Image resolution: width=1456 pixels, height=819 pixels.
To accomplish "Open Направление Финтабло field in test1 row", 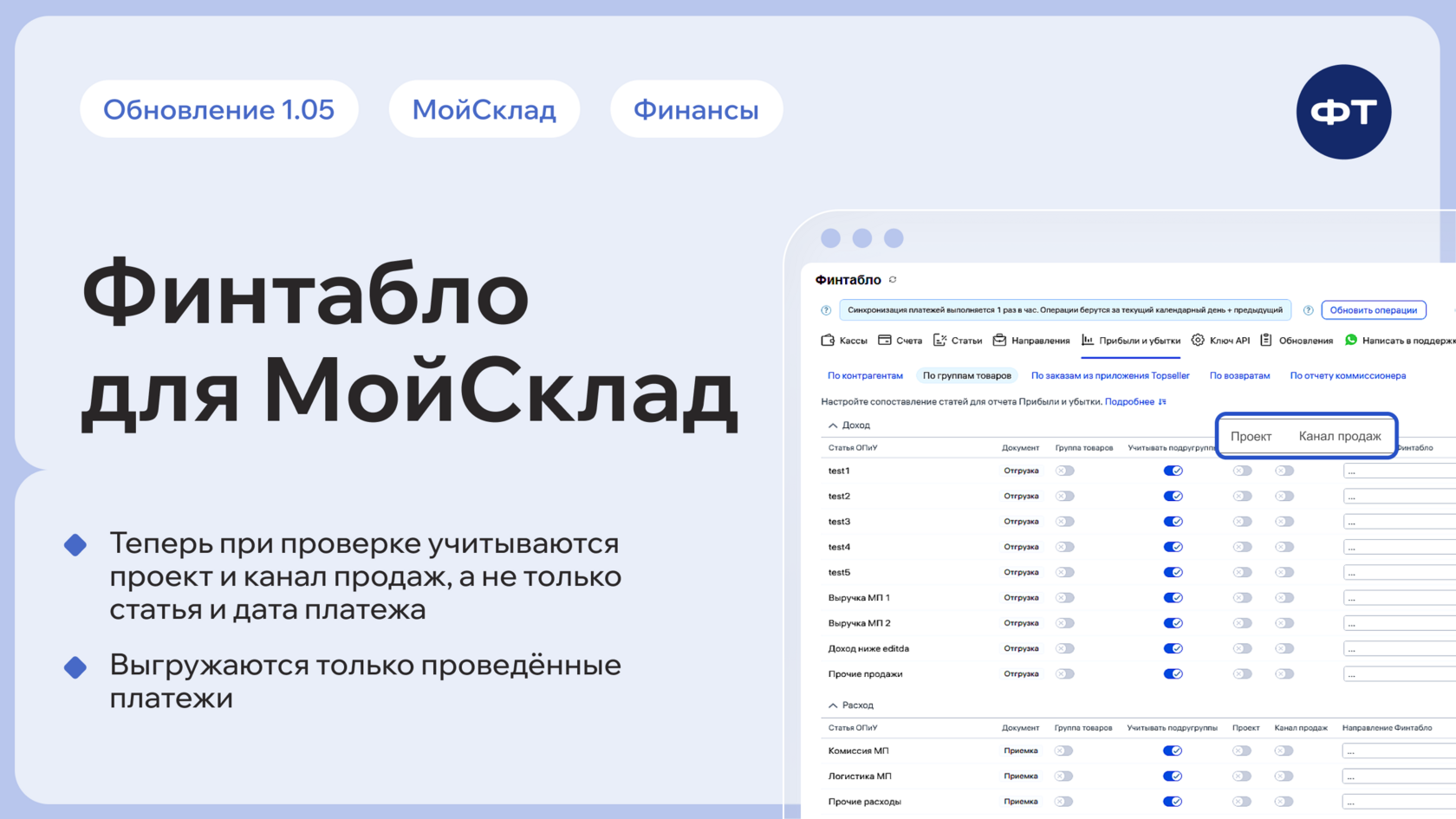I will 1400,471.
